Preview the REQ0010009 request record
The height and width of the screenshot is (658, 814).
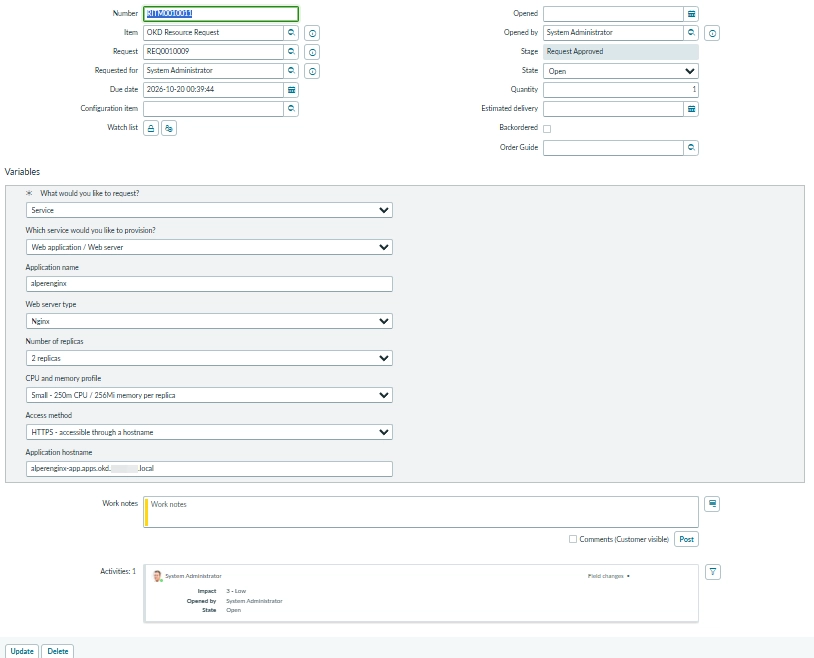312,52
